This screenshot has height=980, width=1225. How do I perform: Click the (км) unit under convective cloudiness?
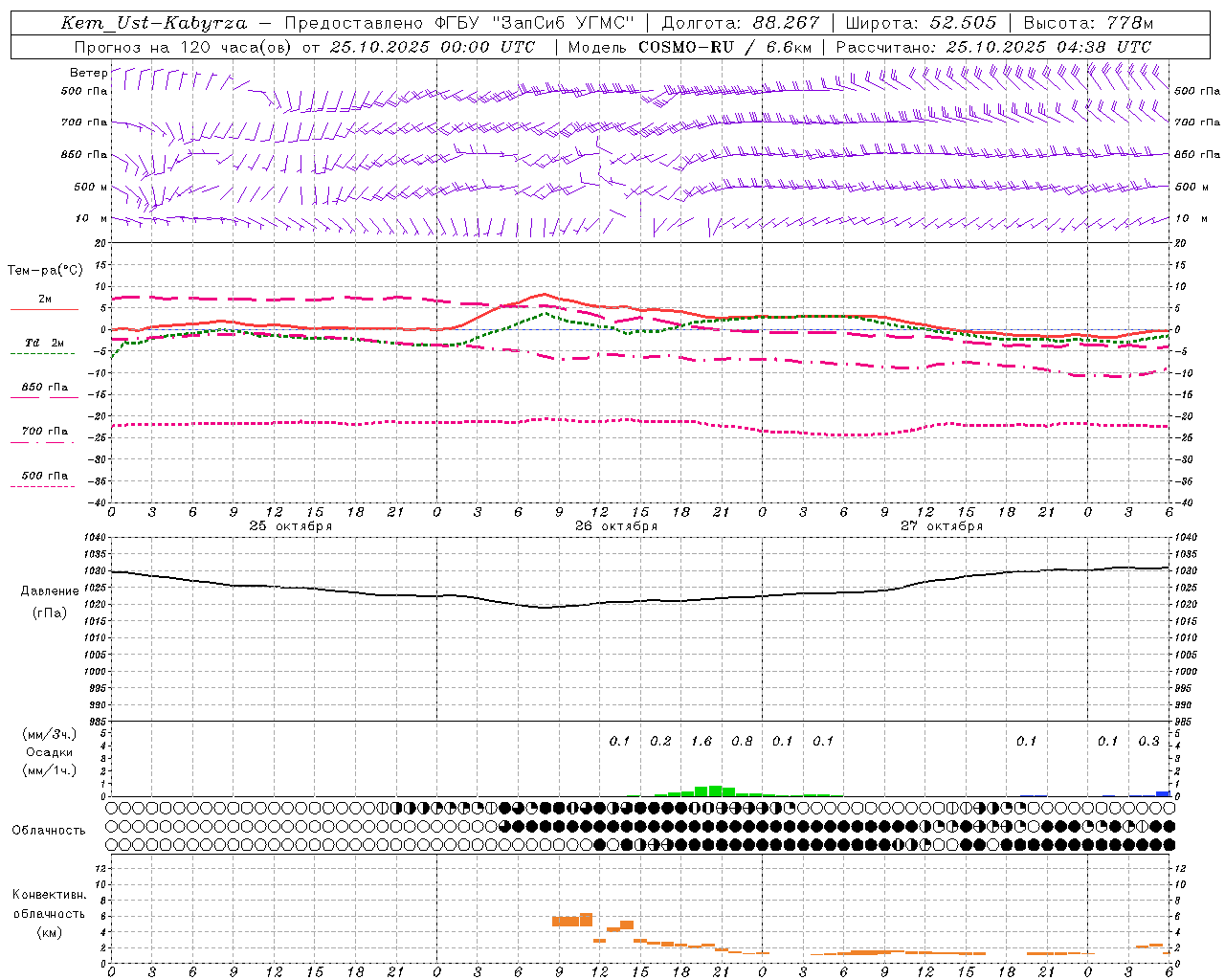pyautogui.click(x=50, y=932)
